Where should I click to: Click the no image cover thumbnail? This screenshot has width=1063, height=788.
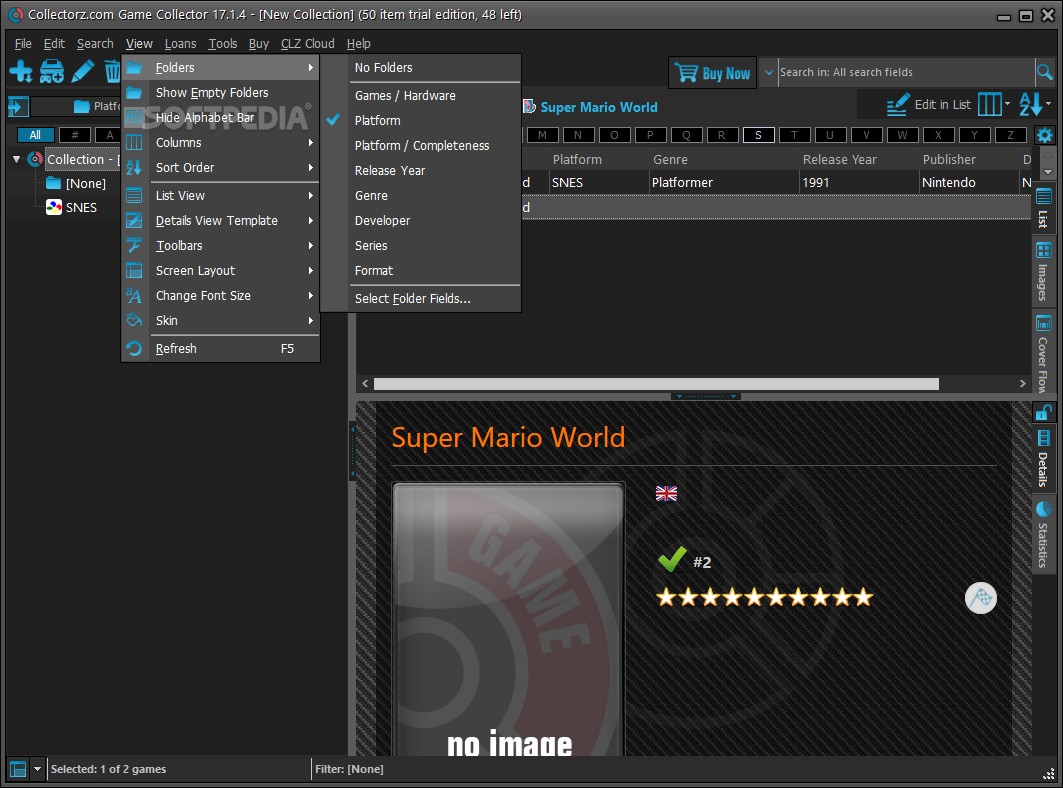pyautogui.click(x=508, y=619)
